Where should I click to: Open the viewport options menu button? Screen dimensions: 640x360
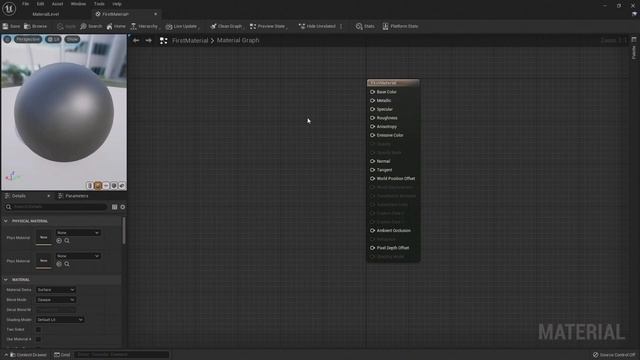(x=7, y=39)
